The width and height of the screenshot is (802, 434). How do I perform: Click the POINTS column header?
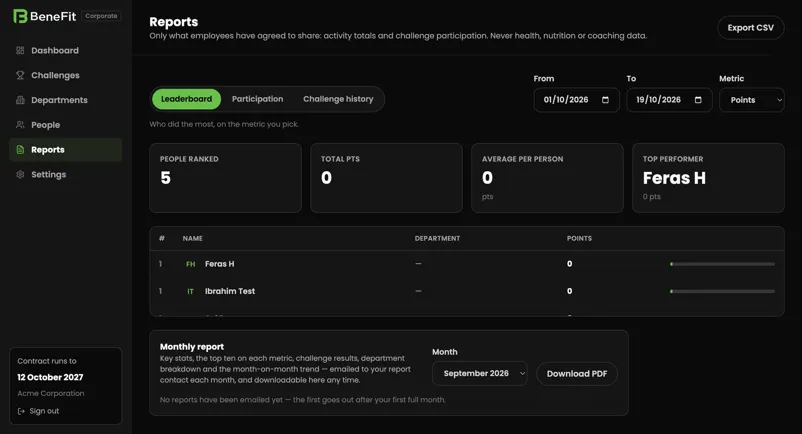pyautogui.click(x=579, y=239)
